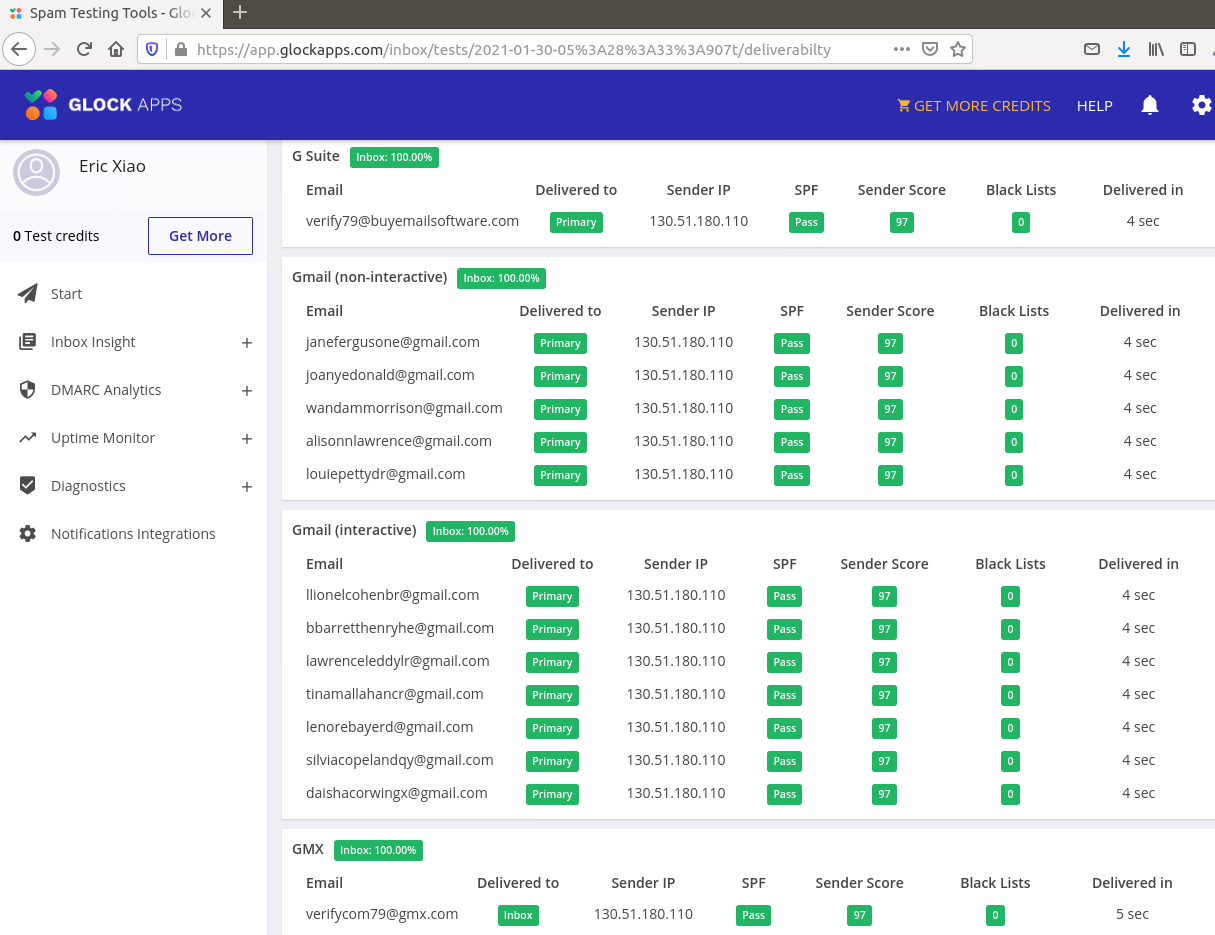Expand the Uptime Monitor submenu

[246, 439]
